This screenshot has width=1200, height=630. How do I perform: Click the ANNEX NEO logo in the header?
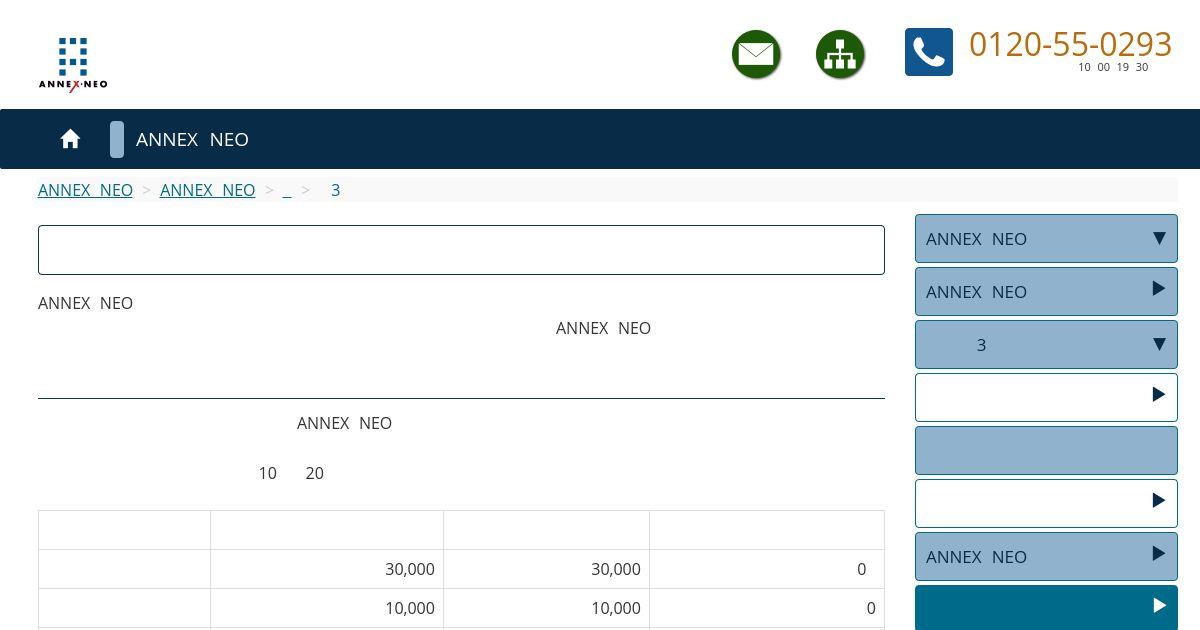[73, 64]
